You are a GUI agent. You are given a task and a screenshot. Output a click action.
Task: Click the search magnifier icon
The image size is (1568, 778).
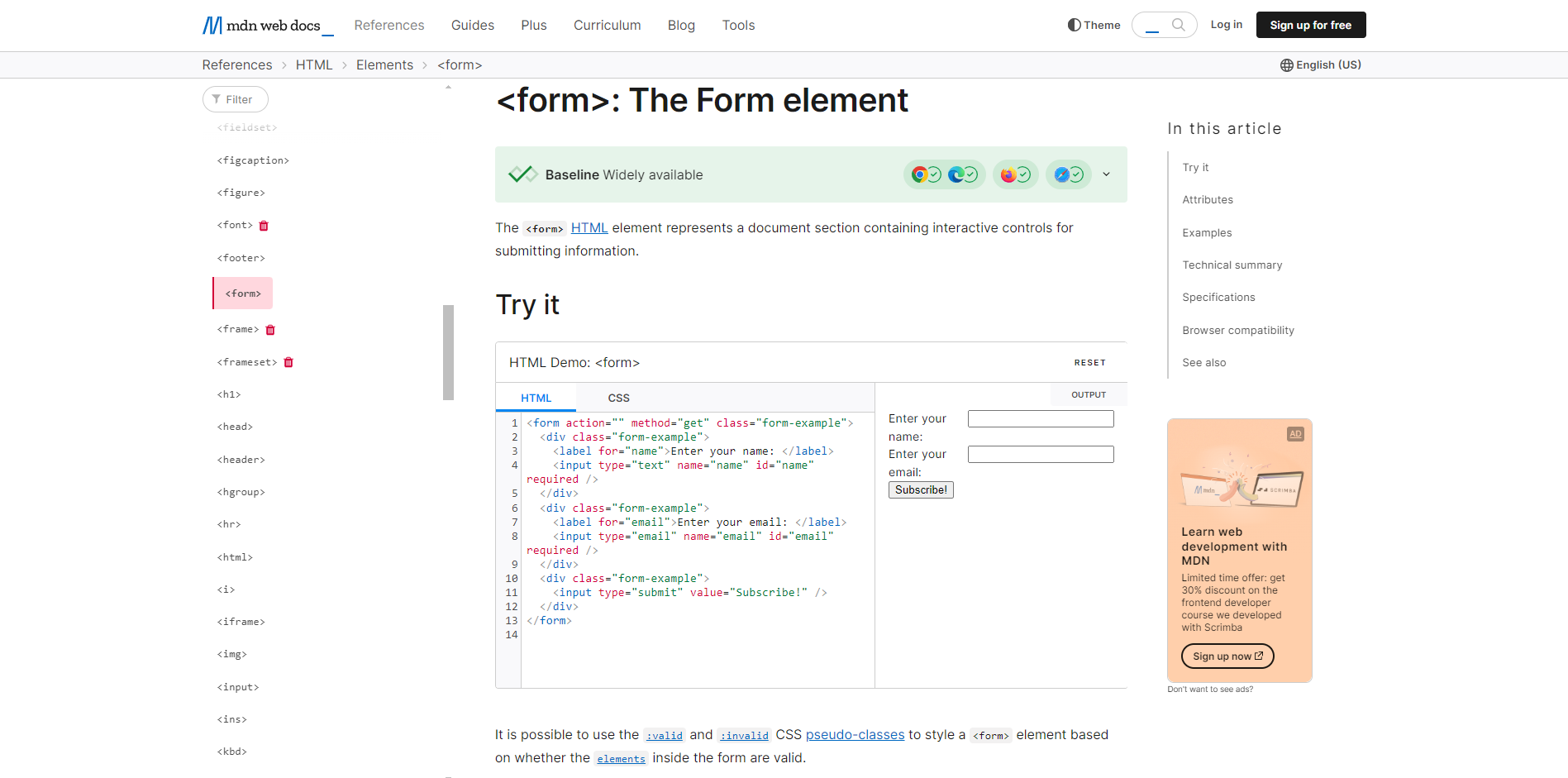point(1179,25)
